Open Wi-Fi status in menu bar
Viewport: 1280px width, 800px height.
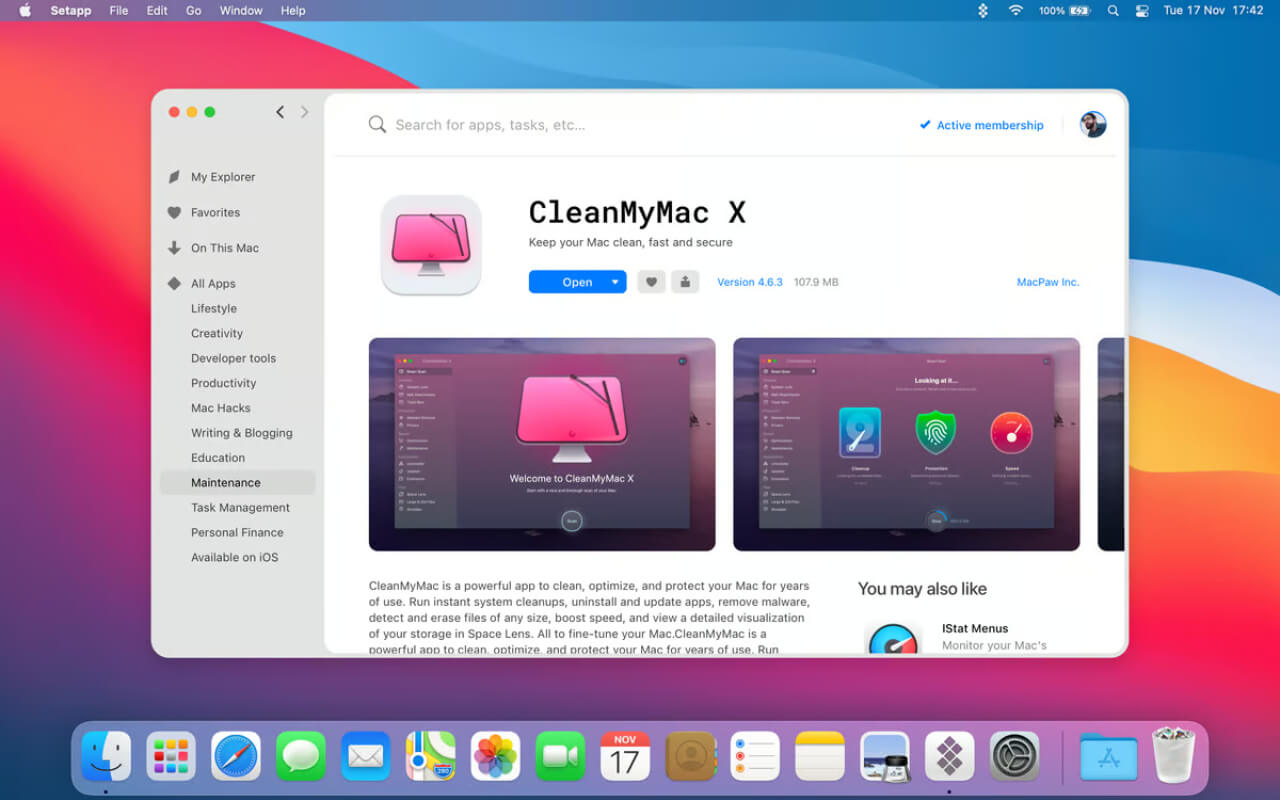pos(1016,11)
